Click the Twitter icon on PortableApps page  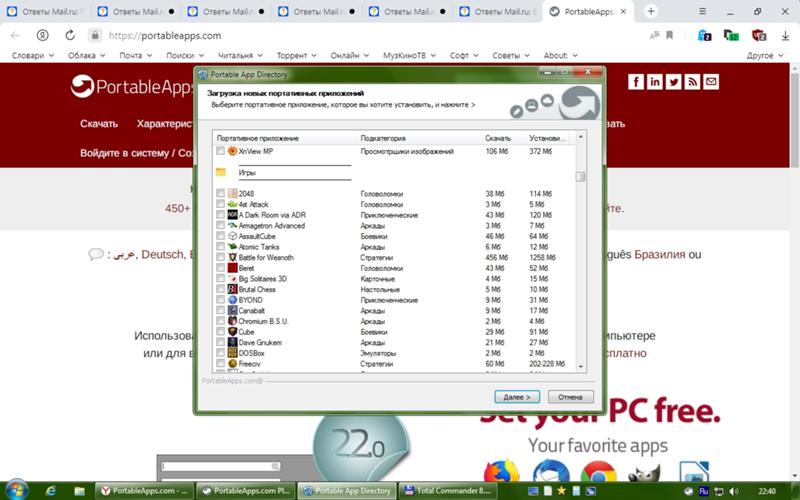[673, 82]
